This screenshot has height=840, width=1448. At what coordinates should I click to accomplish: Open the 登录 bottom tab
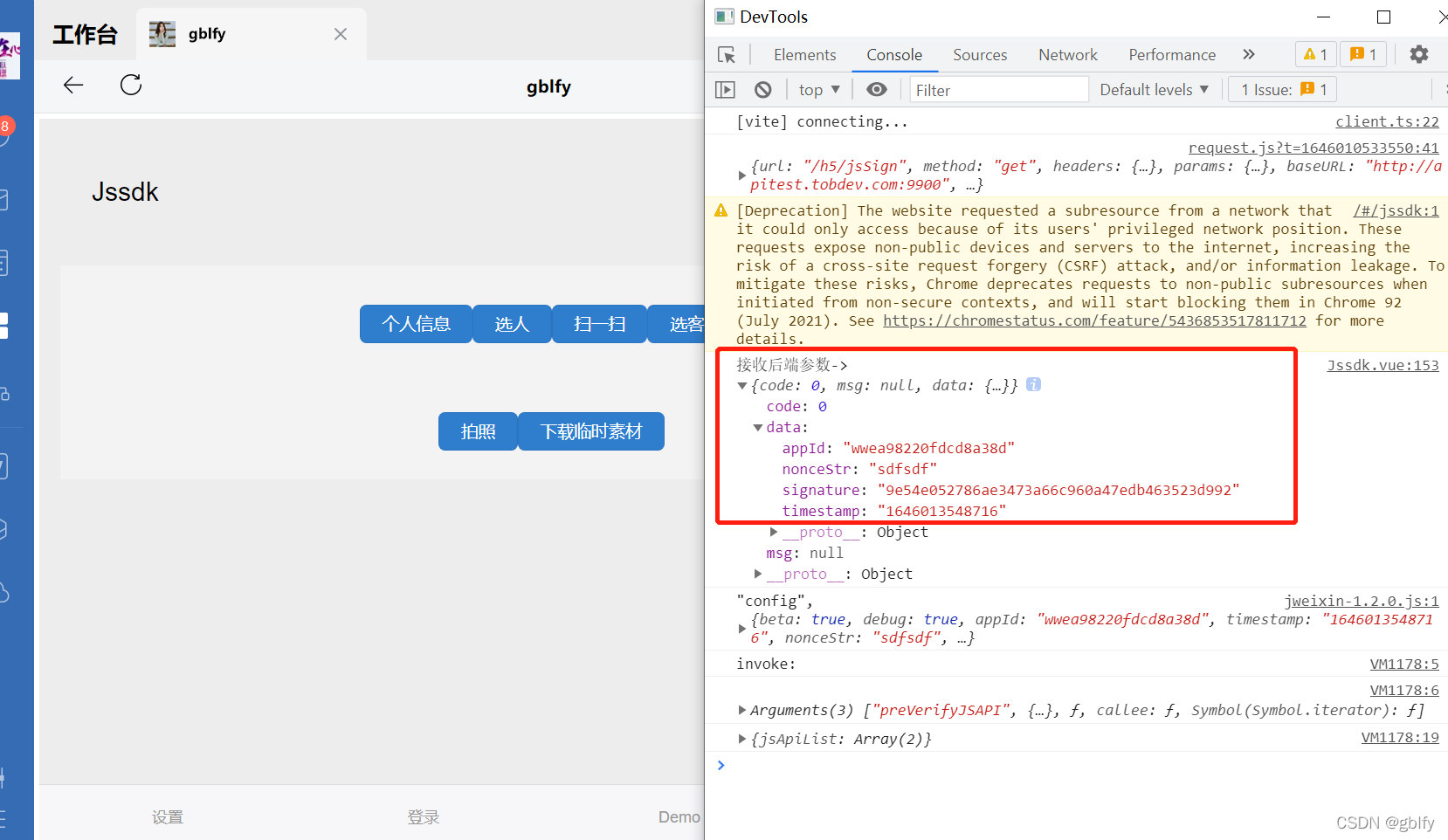424,817
